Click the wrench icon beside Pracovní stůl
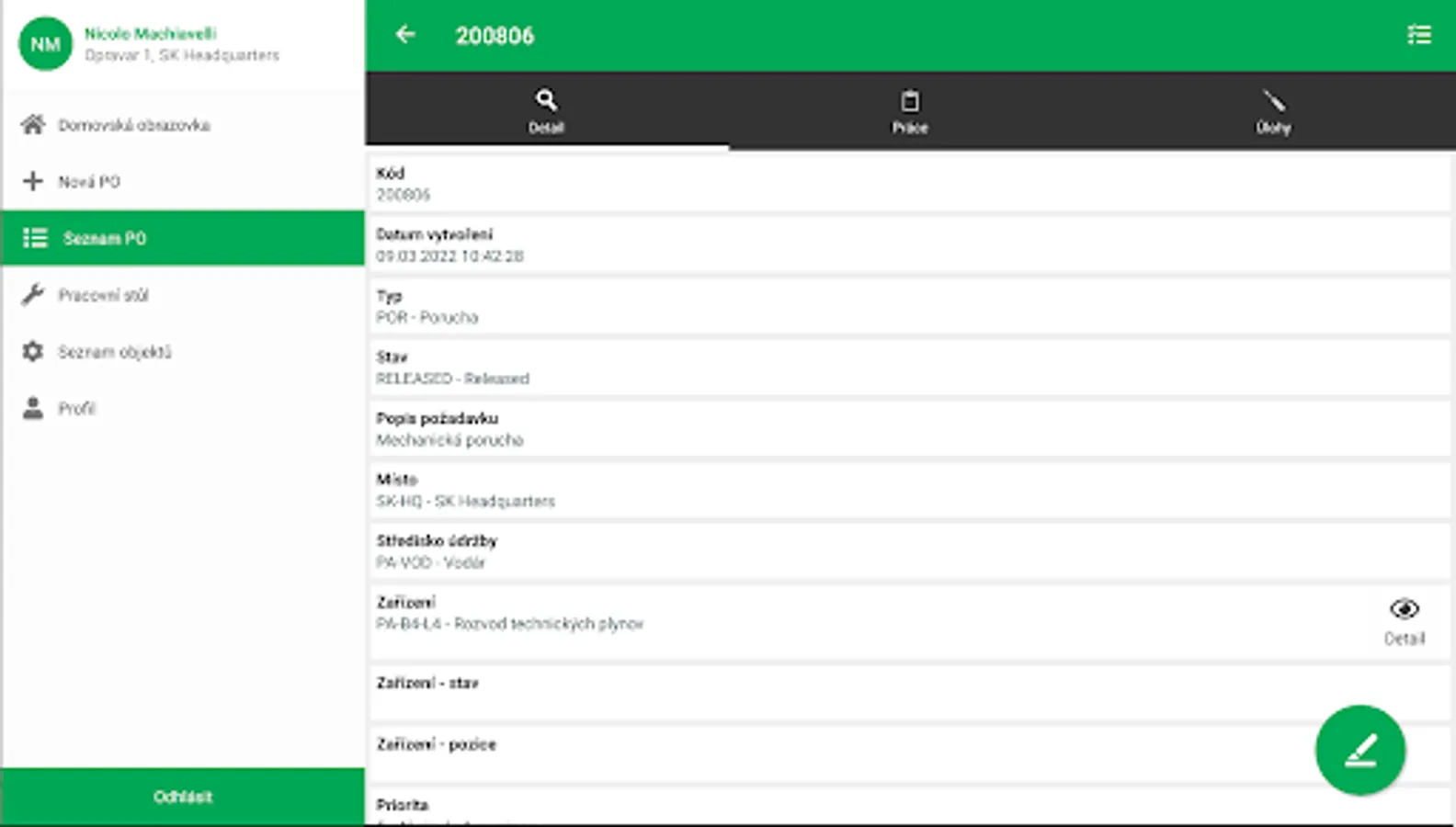The width and height of the screenshot is (1456, 827). click(x=33, y=295)
